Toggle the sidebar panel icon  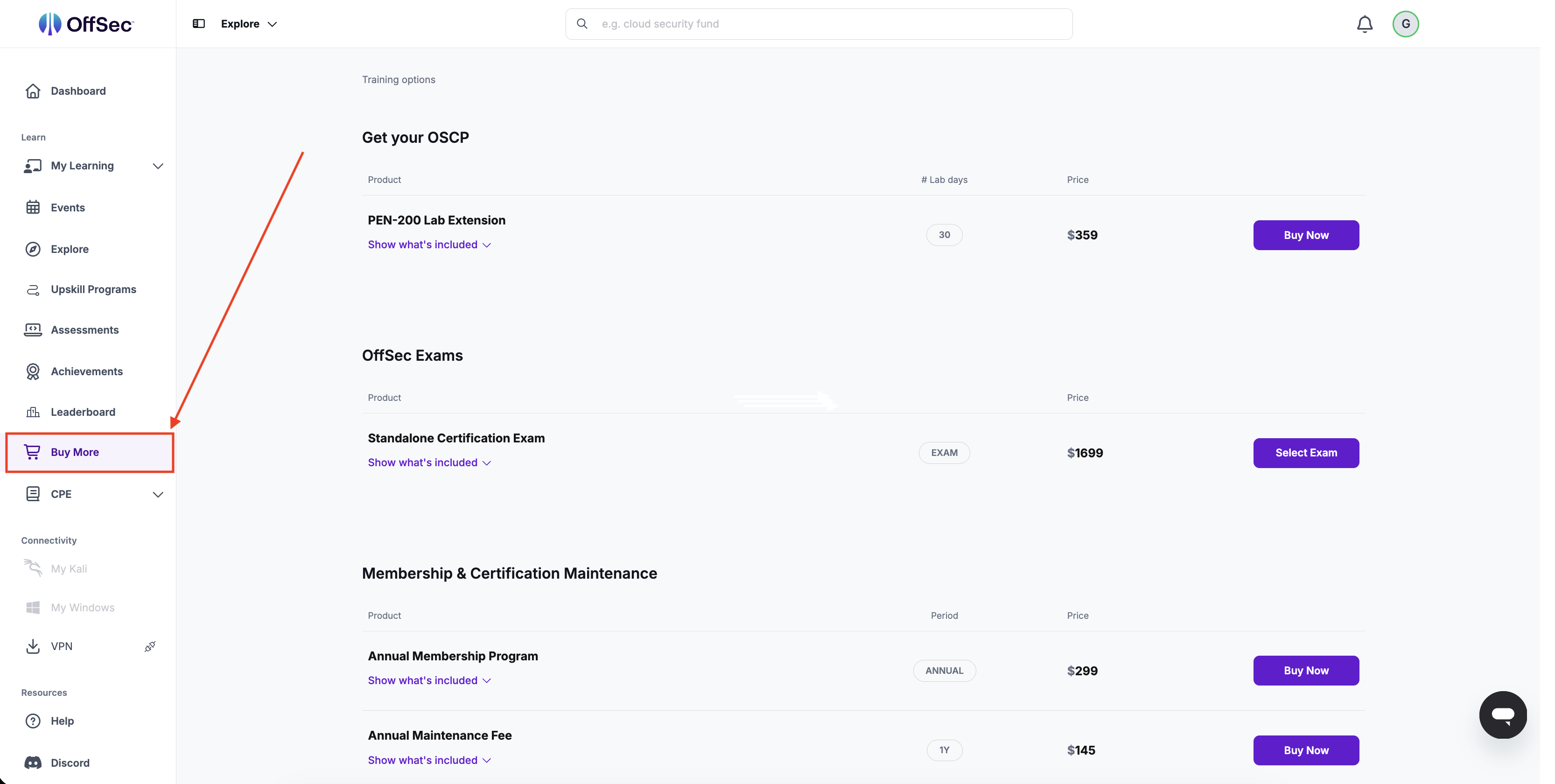199,23
